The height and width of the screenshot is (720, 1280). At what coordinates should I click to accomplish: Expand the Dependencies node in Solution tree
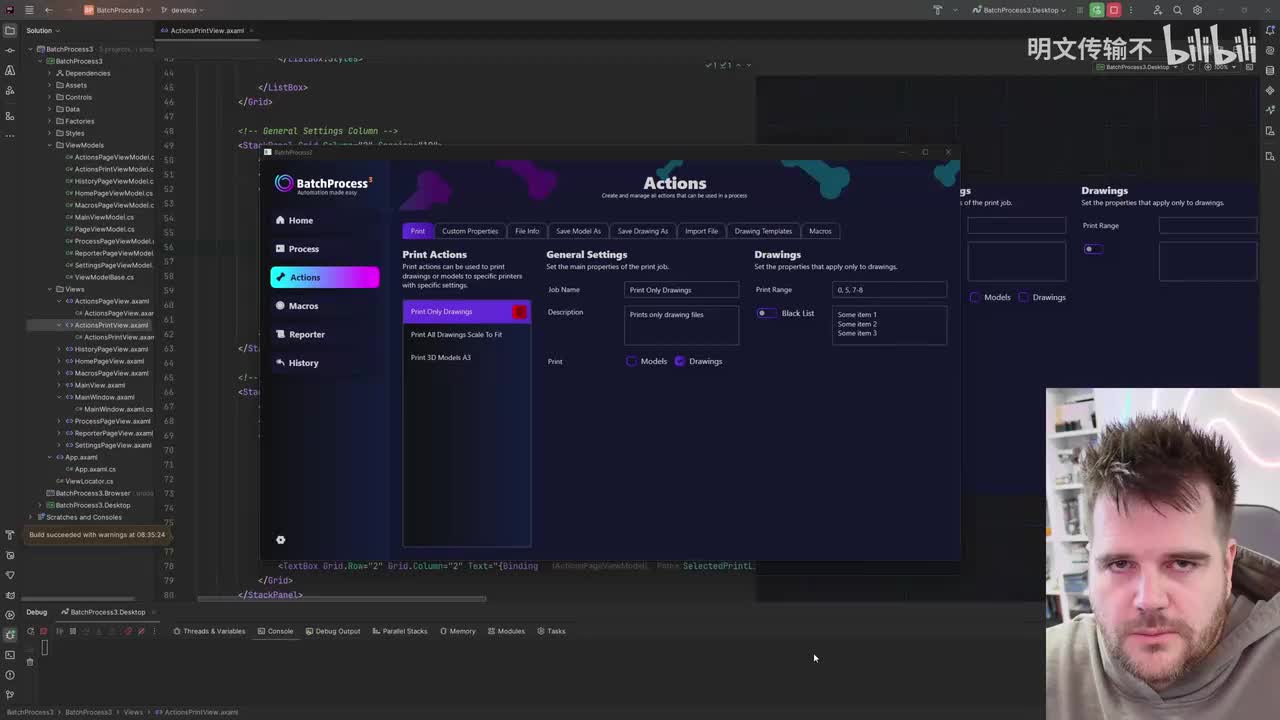[x=49, y=73]
